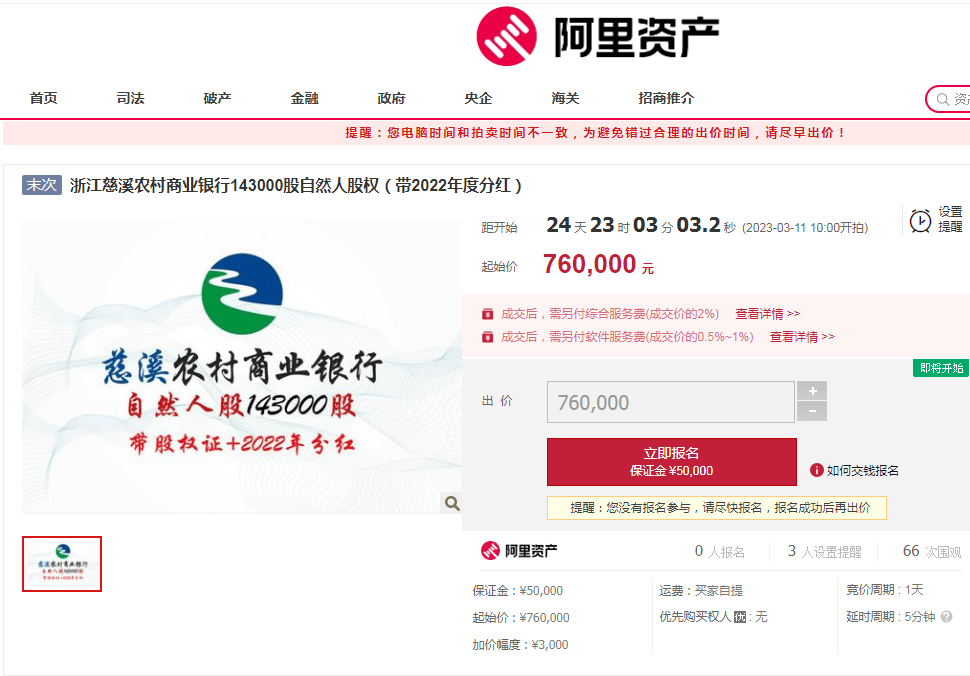Open the 招商推介 navigation tab
Image resolution: width=970 pixels, height=676 pixels.
(666, 98)
